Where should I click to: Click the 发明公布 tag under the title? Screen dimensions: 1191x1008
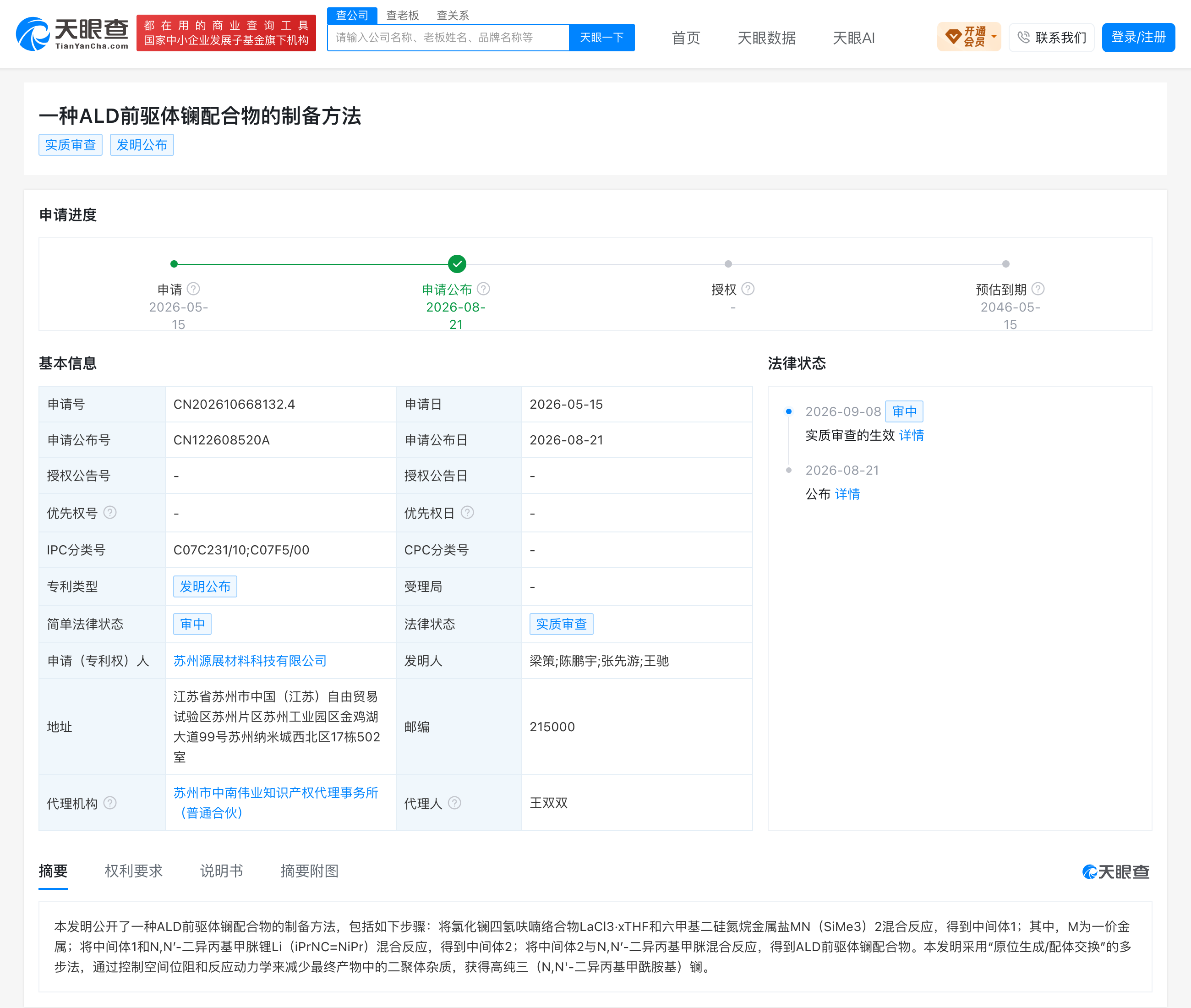tap(142, 145)
